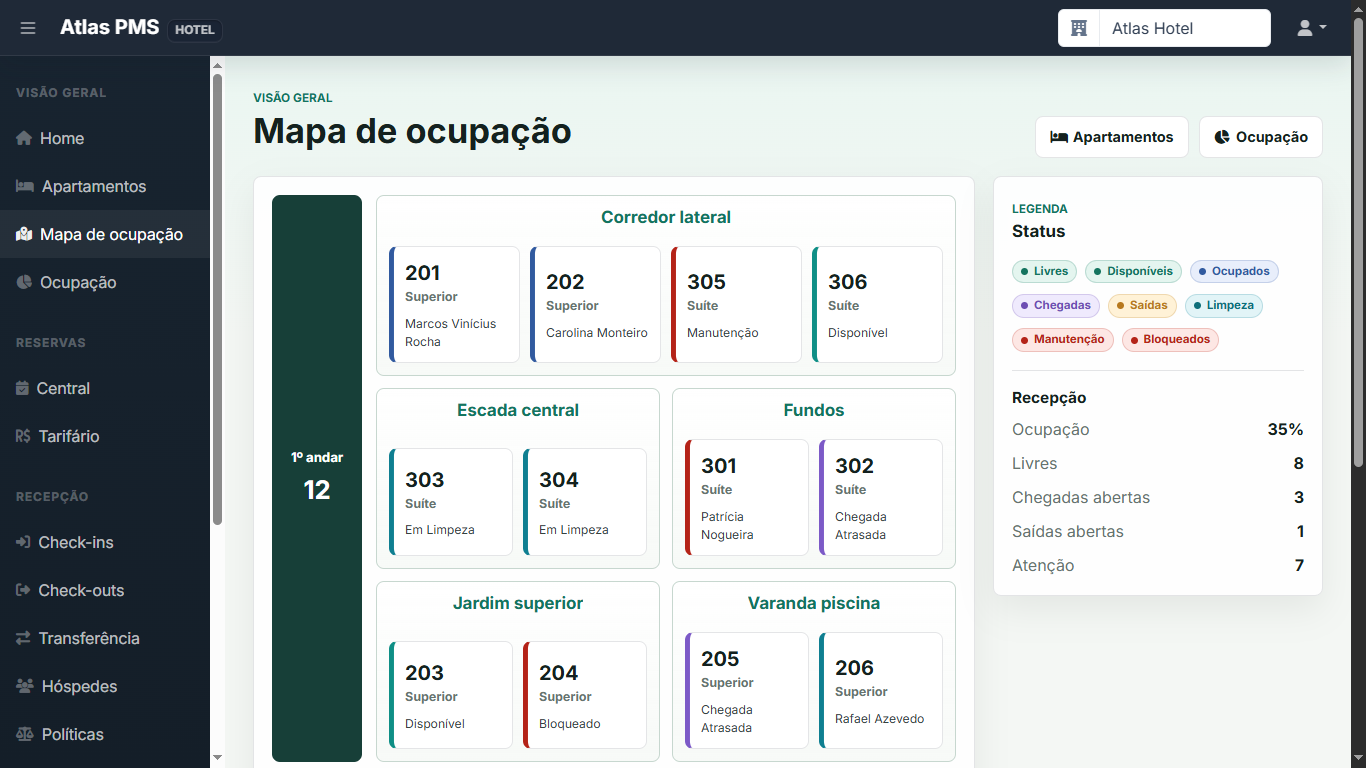
Task: Open room 305 Manutenção card
Action: (736, 304)
